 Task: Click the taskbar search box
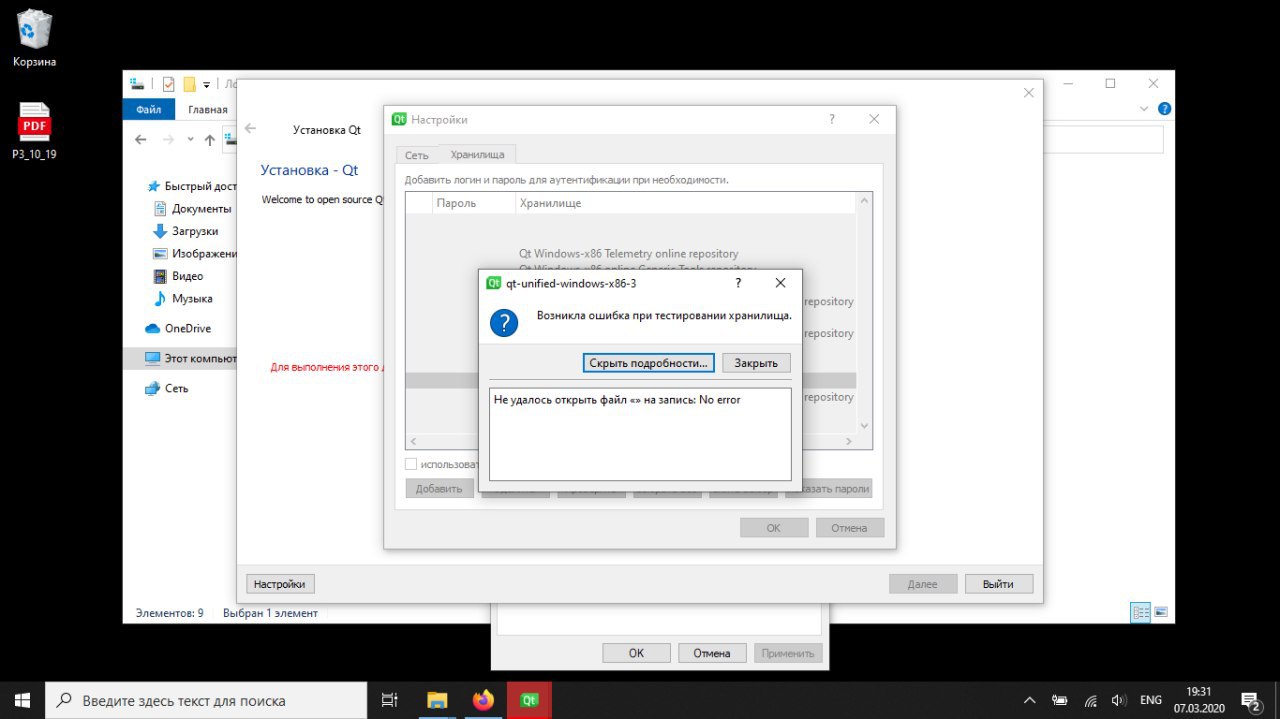pos(207,700)
